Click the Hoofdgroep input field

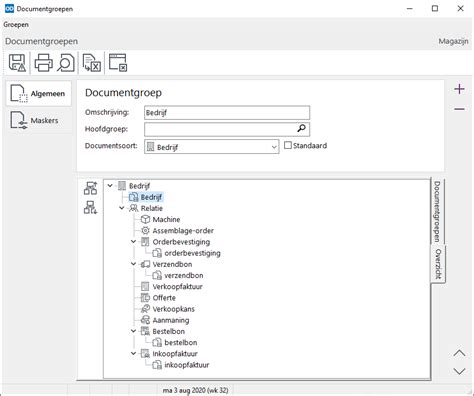coord(227,129)
